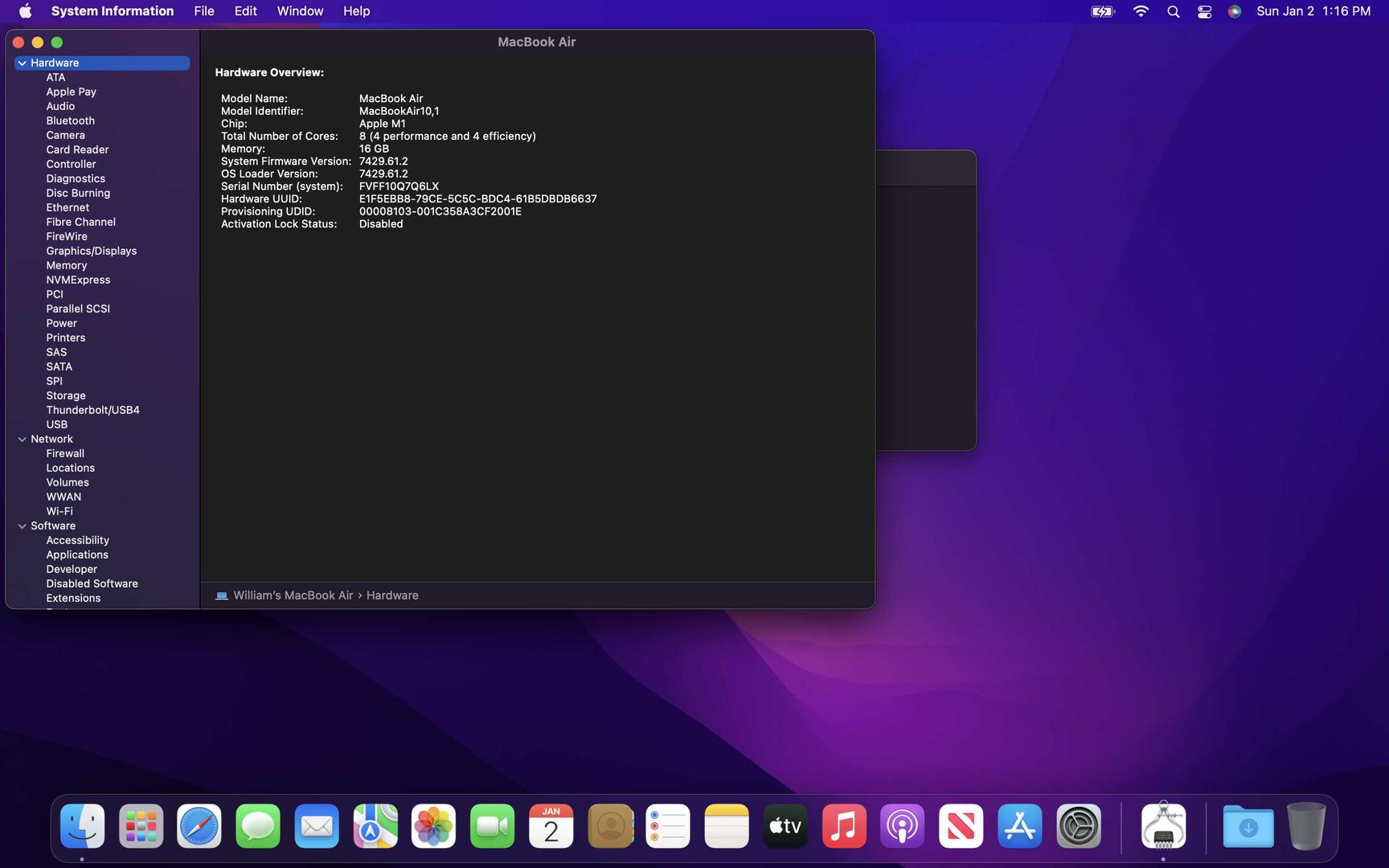Launch Apple TV app from Dock
This screenshot has width=1389, height=868.
coord(785,826)
